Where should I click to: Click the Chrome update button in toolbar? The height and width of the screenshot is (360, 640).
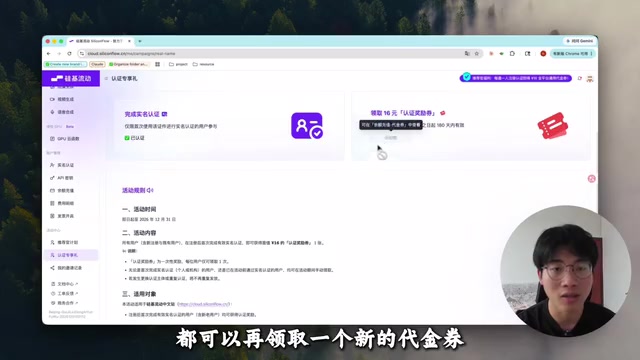click(572, 53)
